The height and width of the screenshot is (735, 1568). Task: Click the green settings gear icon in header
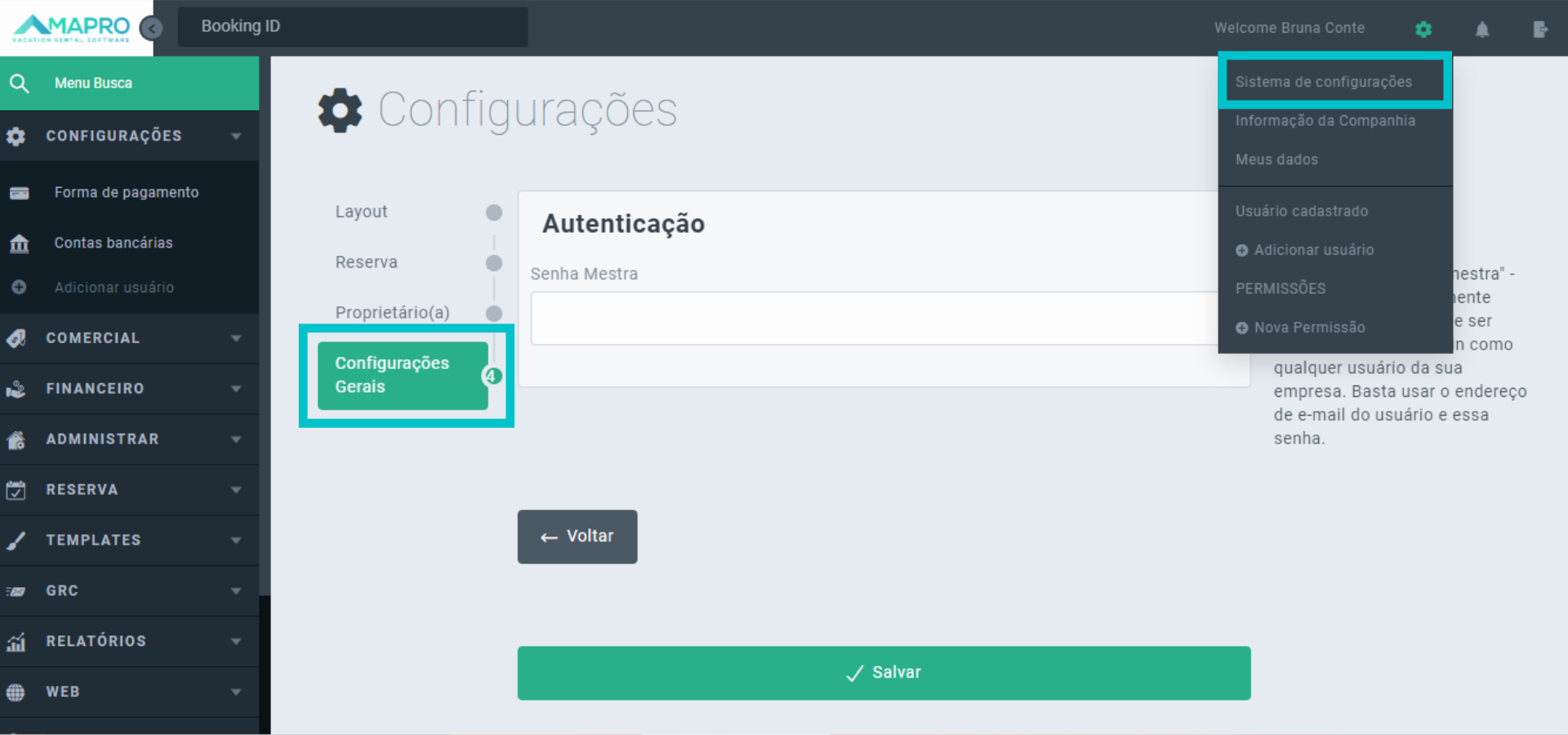click(1423, 29)
